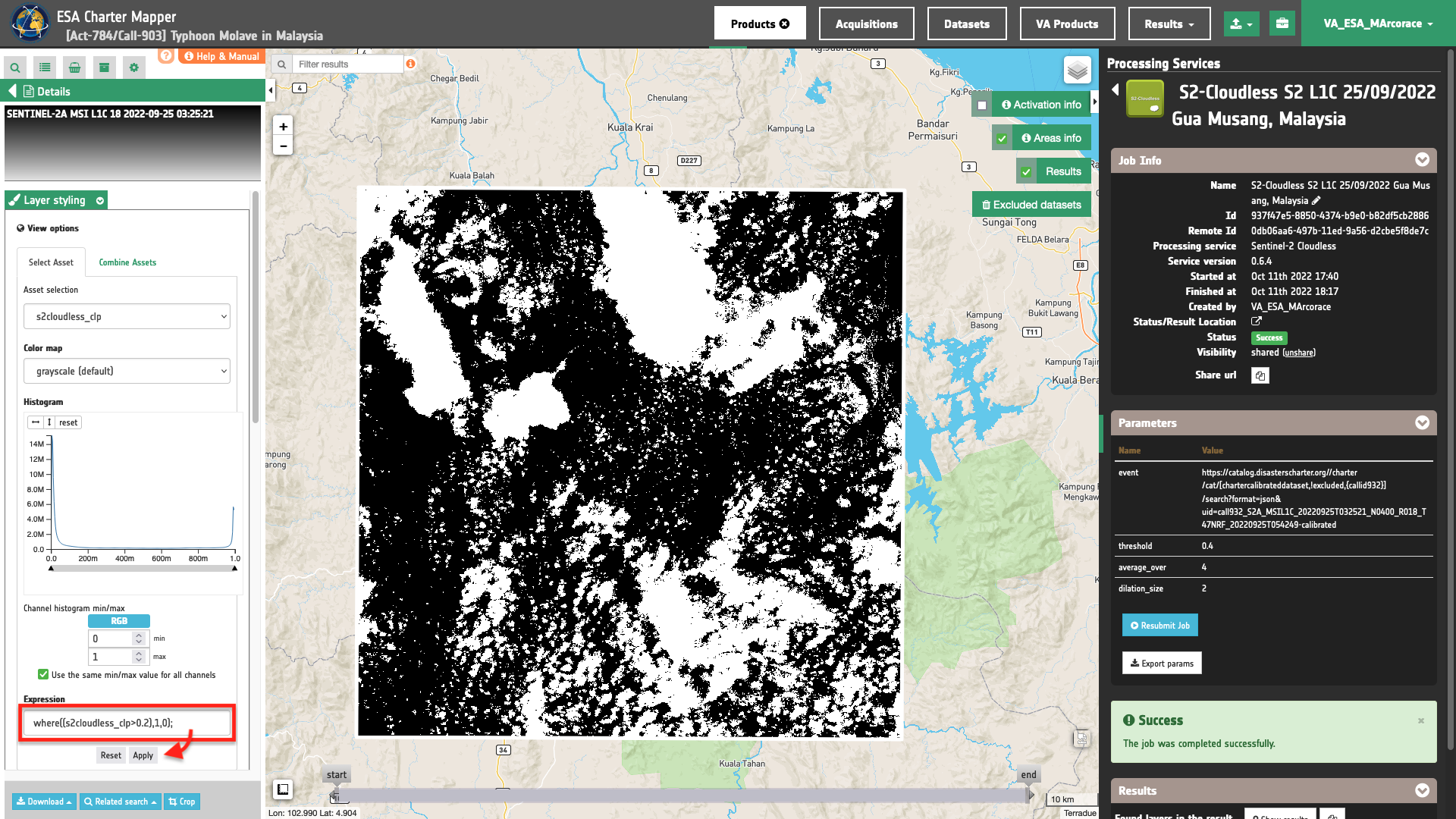Click the orange info icon beside filter
Screen dimensions: 1456x819
[410, 64]
